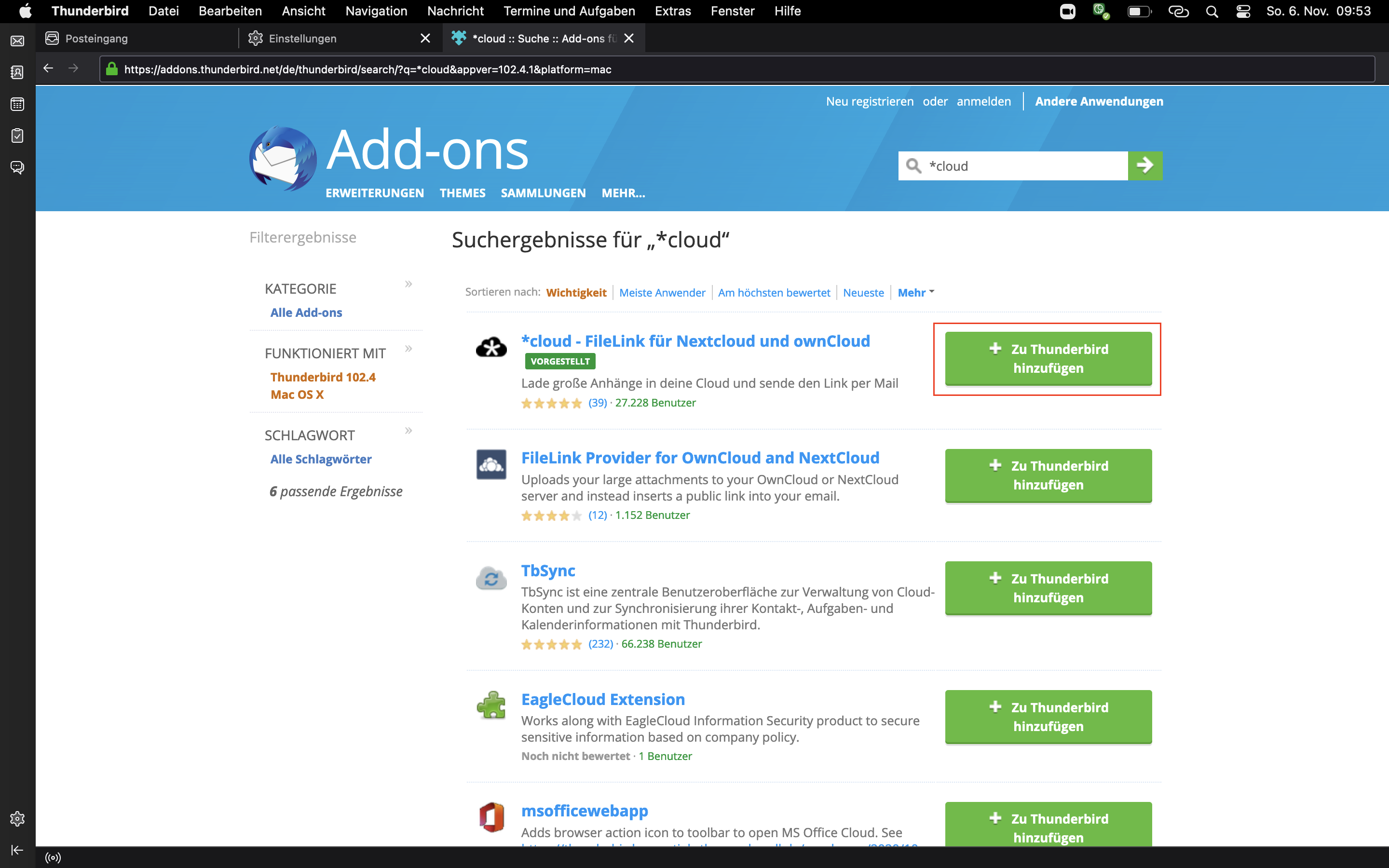Collapse the spaces toolbar arrow icon
1389x868 pixels.
17,850
